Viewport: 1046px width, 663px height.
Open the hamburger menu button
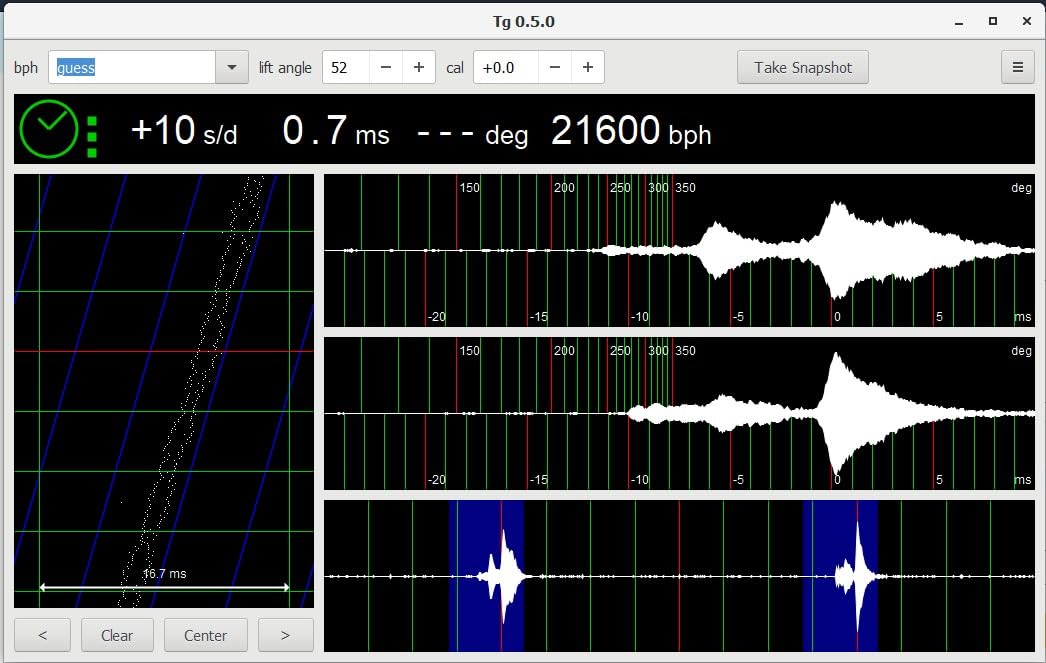1018,67
